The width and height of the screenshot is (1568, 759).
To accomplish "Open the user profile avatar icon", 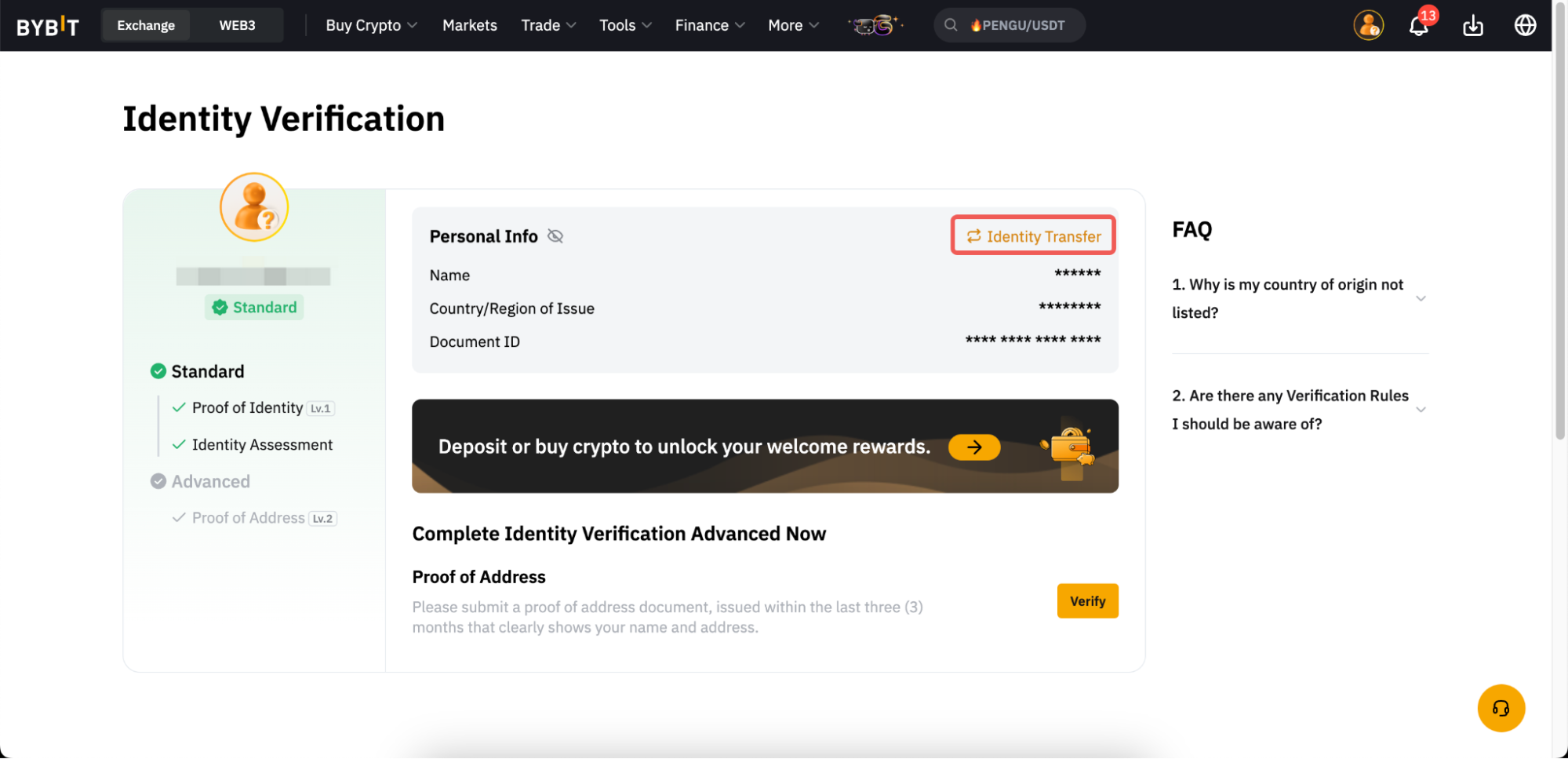I will 1368,25.
